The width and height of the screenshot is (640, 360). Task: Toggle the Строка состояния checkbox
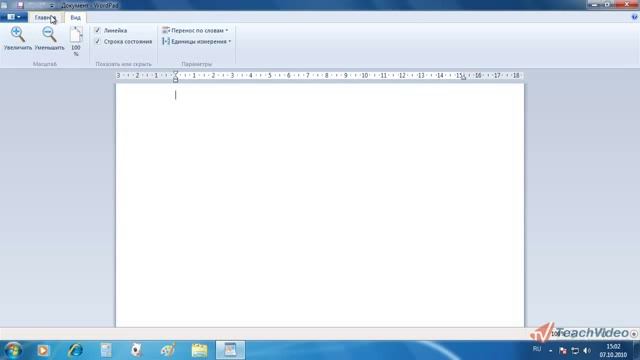coord(98,41)
